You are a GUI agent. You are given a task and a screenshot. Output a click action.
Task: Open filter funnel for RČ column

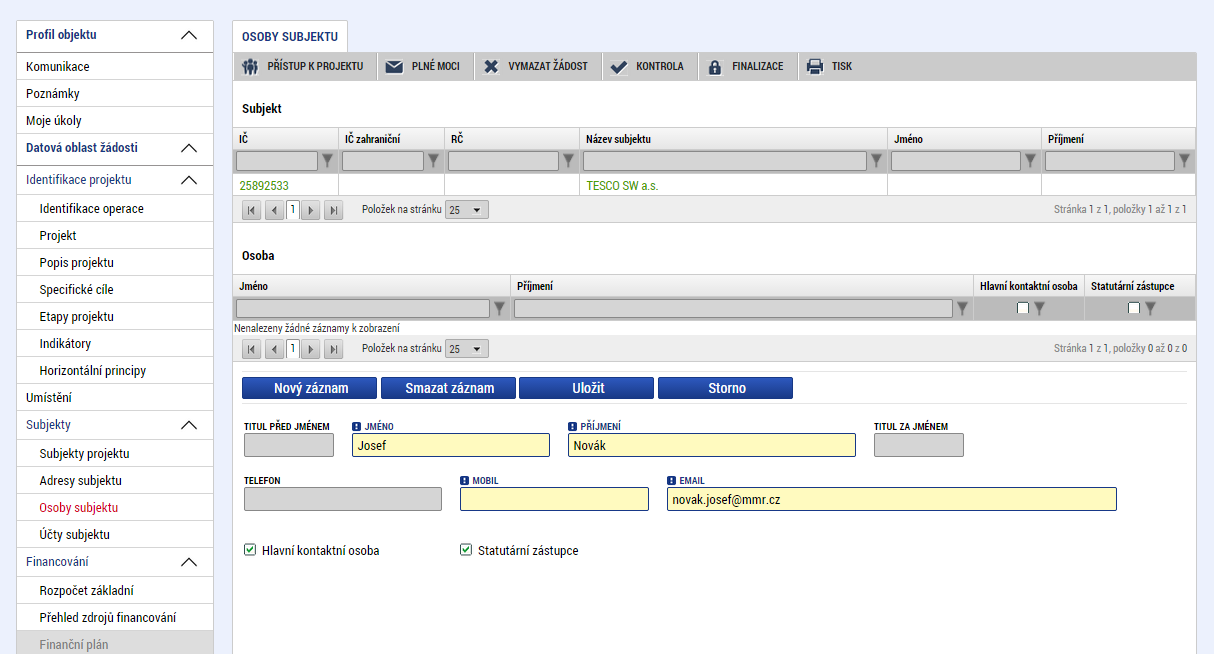point(569,160)
